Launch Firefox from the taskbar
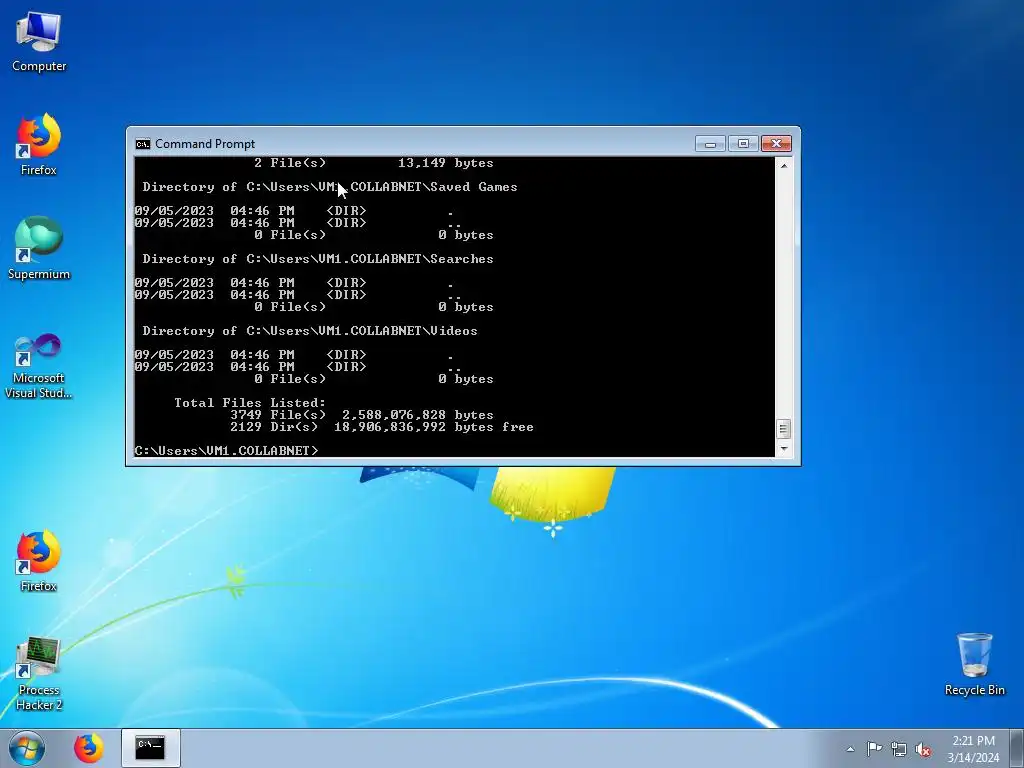Viewport: 1024px width, 768px height. coord(89,748)
